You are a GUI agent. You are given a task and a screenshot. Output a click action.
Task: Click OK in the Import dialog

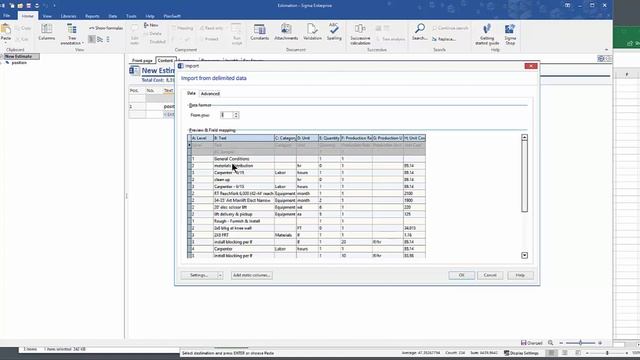(461, 276)
